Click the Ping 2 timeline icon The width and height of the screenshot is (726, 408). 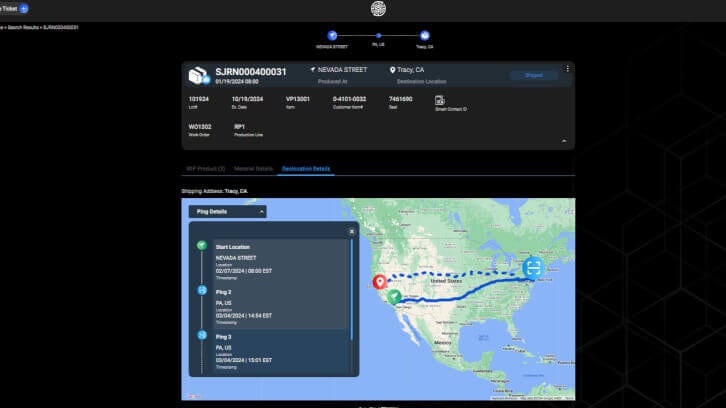pyautogui.click(x=201, y=291)
